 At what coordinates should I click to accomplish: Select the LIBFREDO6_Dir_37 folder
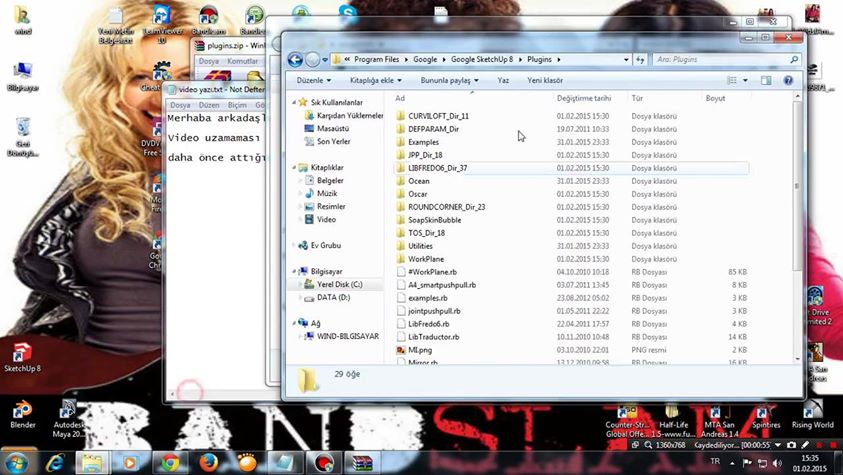click(x=437, y=168)
